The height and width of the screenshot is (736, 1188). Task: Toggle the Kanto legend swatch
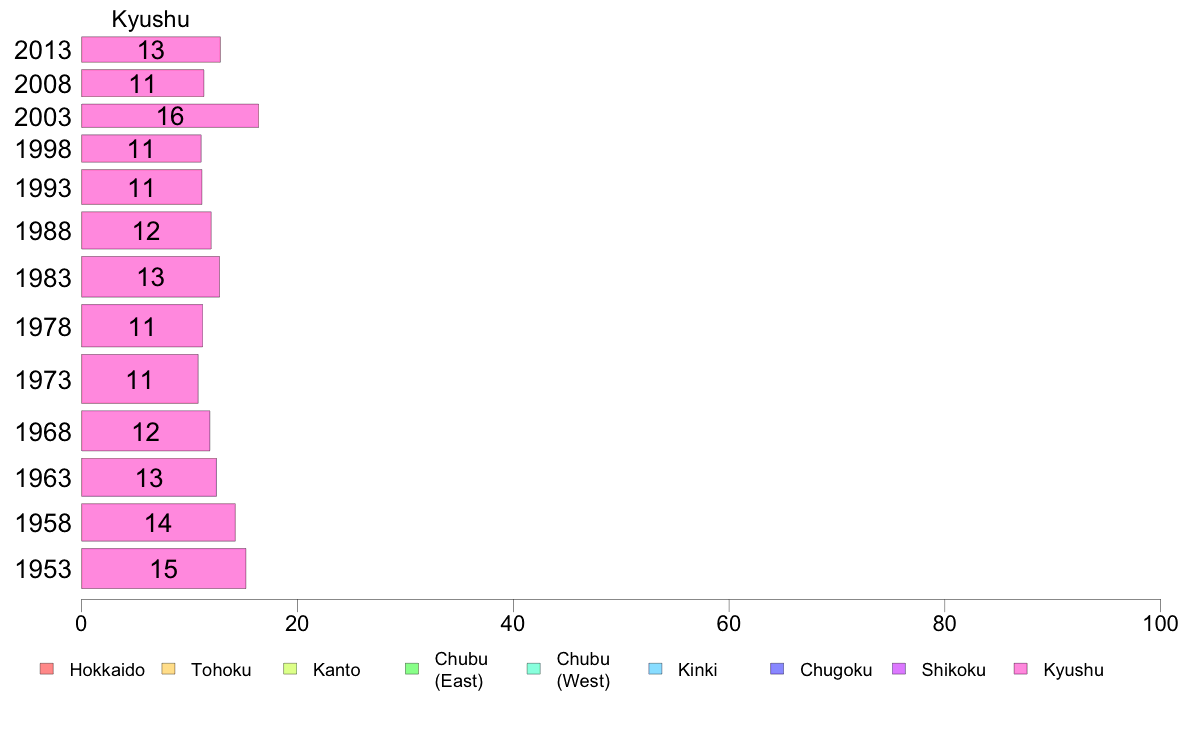pos(290,669)
